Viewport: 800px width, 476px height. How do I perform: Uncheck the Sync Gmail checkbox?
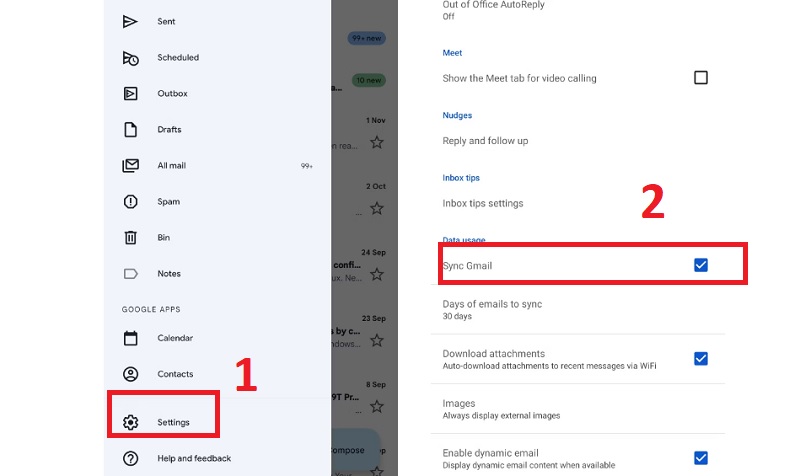[x=701, y=265]
